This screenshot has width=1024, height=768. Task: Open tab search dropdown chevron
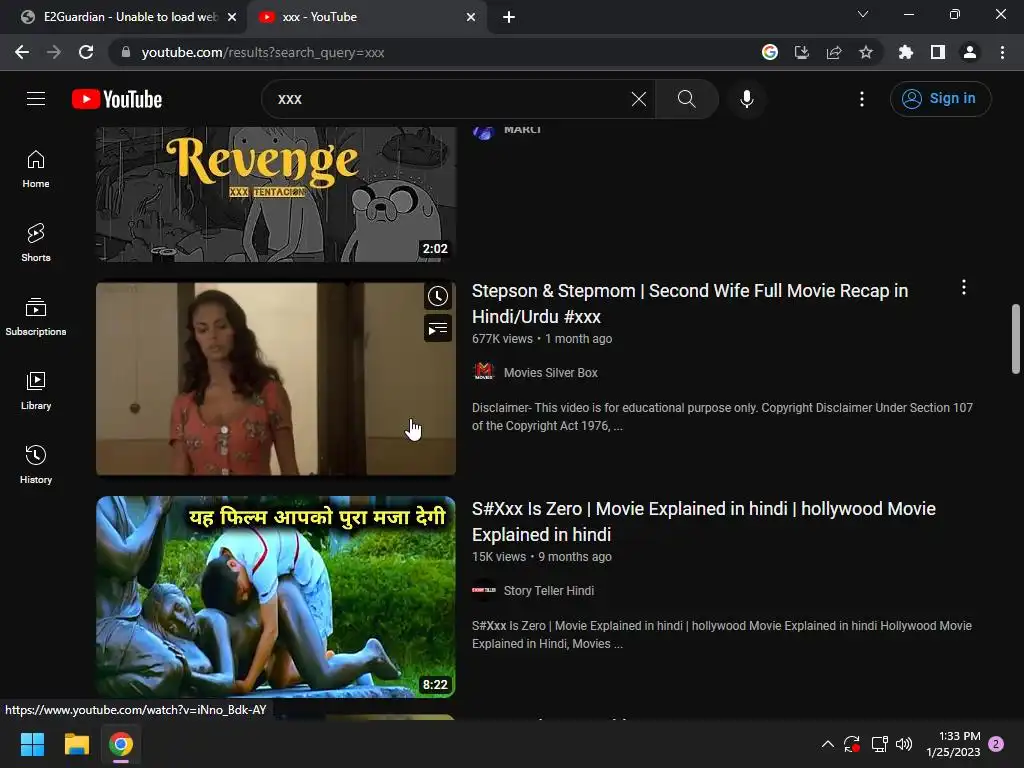point(863,14)
